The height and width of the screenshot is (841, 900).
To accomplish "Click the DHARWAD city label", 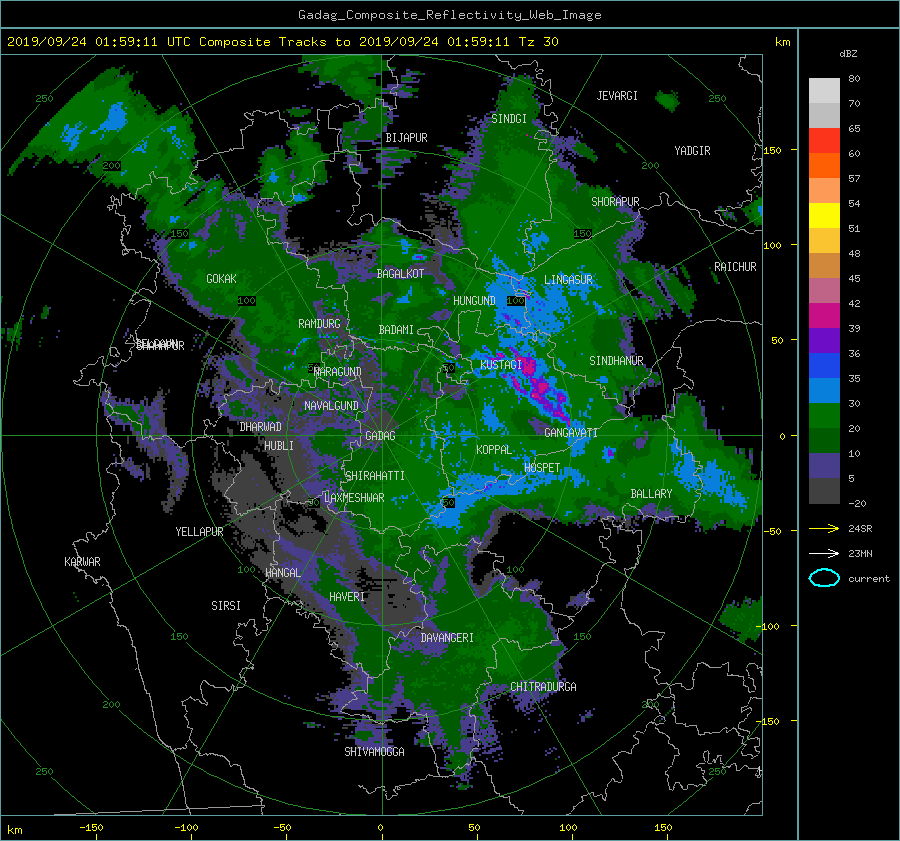I will [260, 427].
